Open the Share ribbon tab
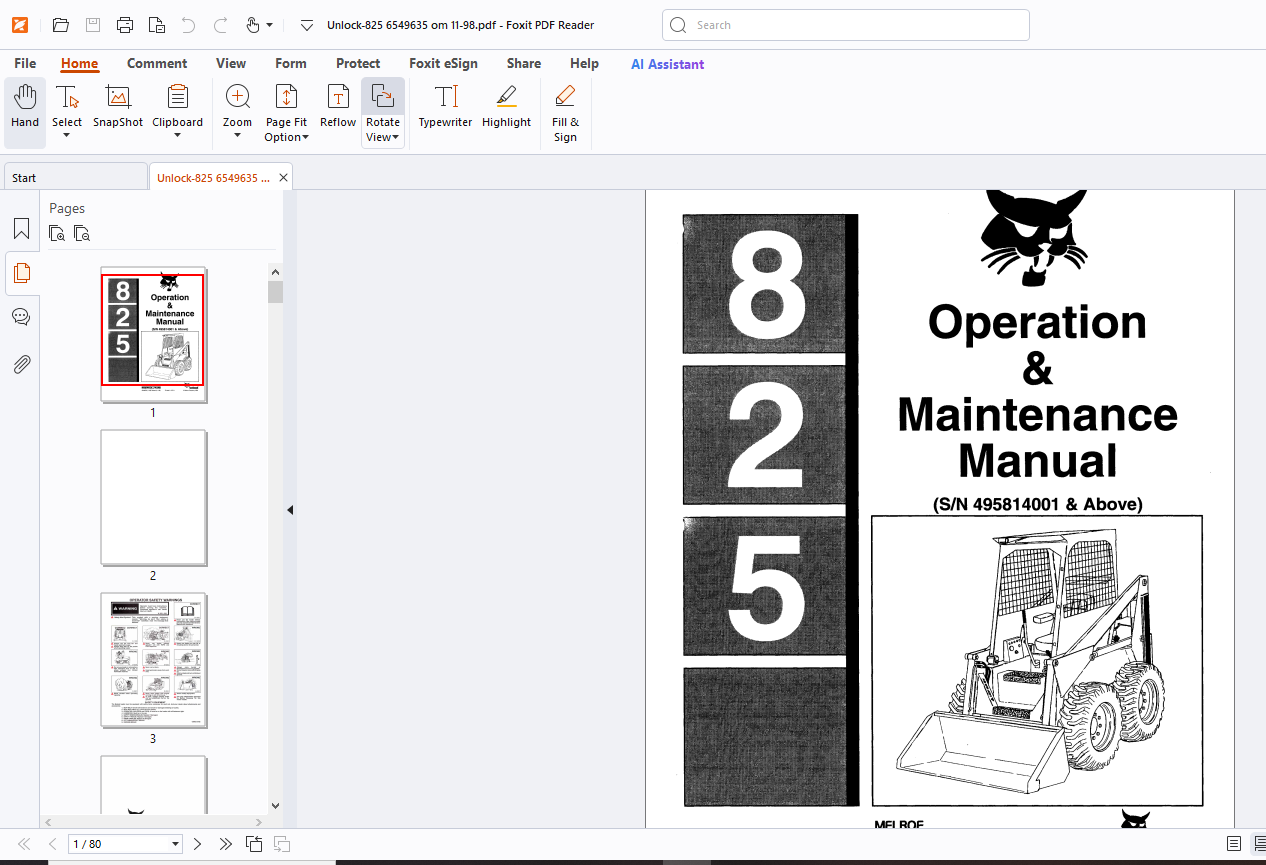The height and width of the screenshot is (865, 1266). click(x=524, y=63)
